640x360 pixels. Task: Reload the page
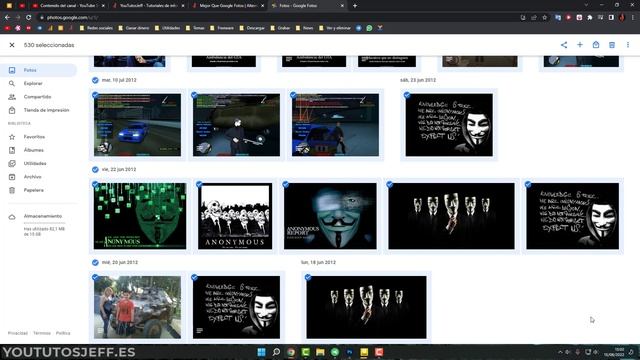tap(29, 18)
